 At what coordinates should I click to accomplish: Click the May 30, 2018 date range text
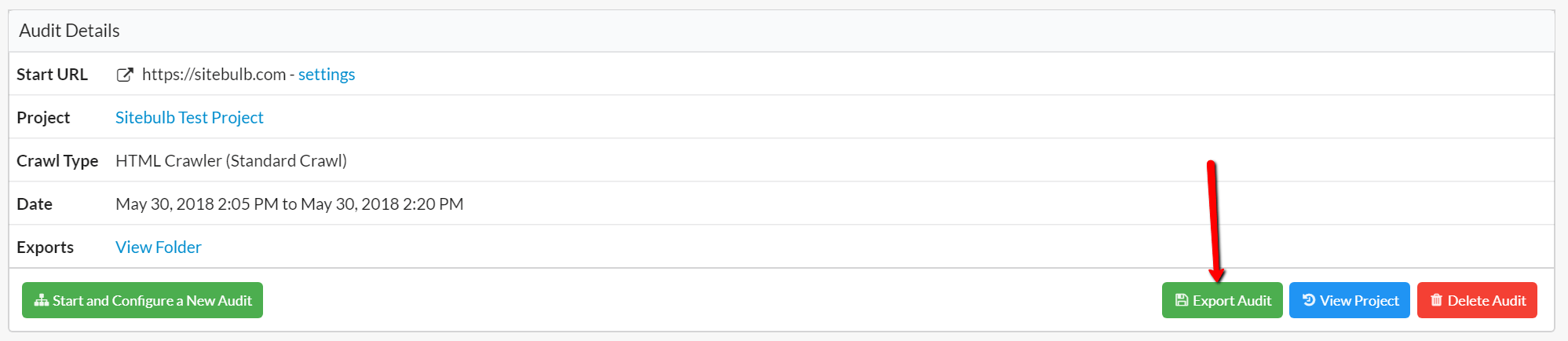(x=290, y=204)
